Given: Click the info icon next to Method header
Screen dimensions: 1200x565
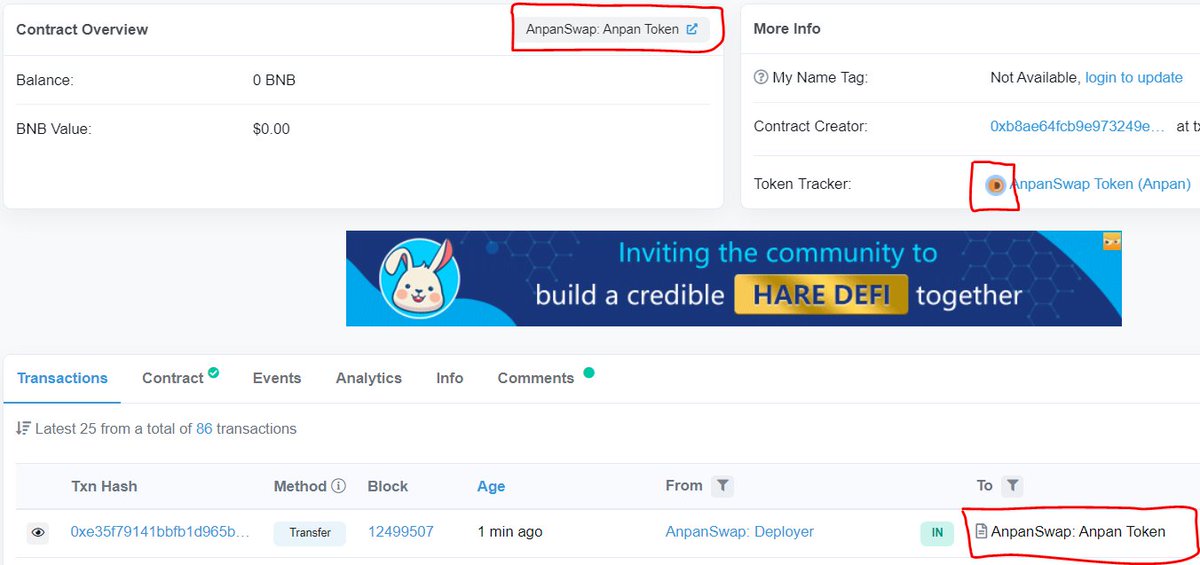Looking at the screenshot, I should coord(338,486).
